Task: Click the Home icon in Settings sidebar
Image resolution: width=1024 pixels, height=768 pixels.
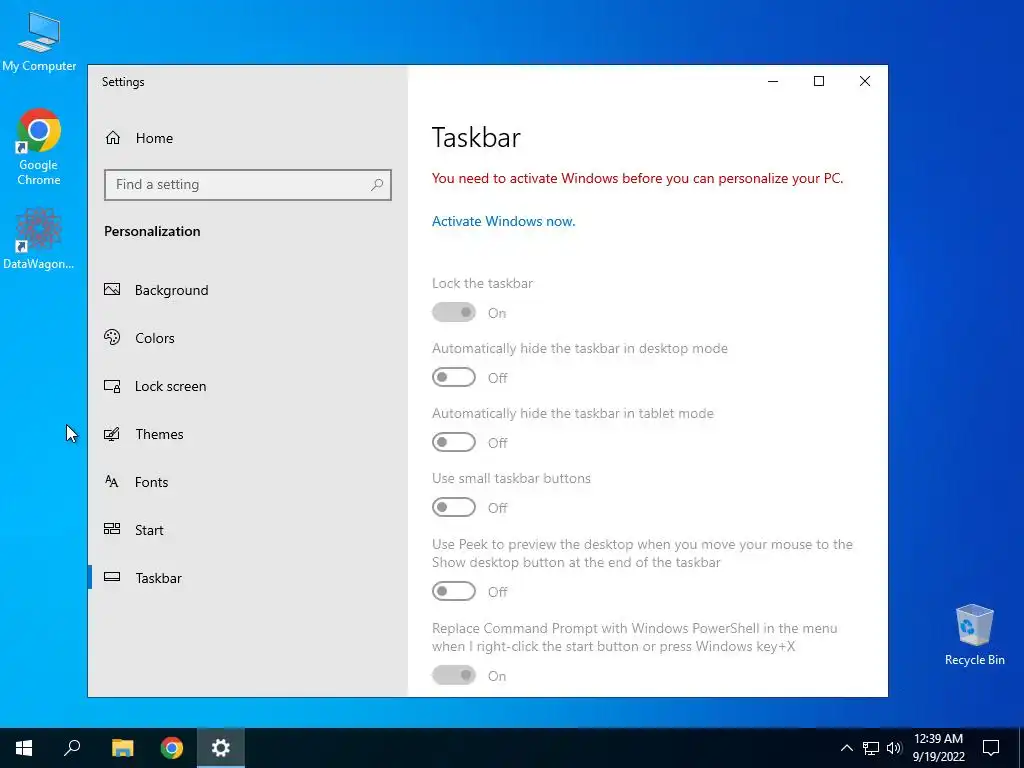Action: (x=113, y=138)
